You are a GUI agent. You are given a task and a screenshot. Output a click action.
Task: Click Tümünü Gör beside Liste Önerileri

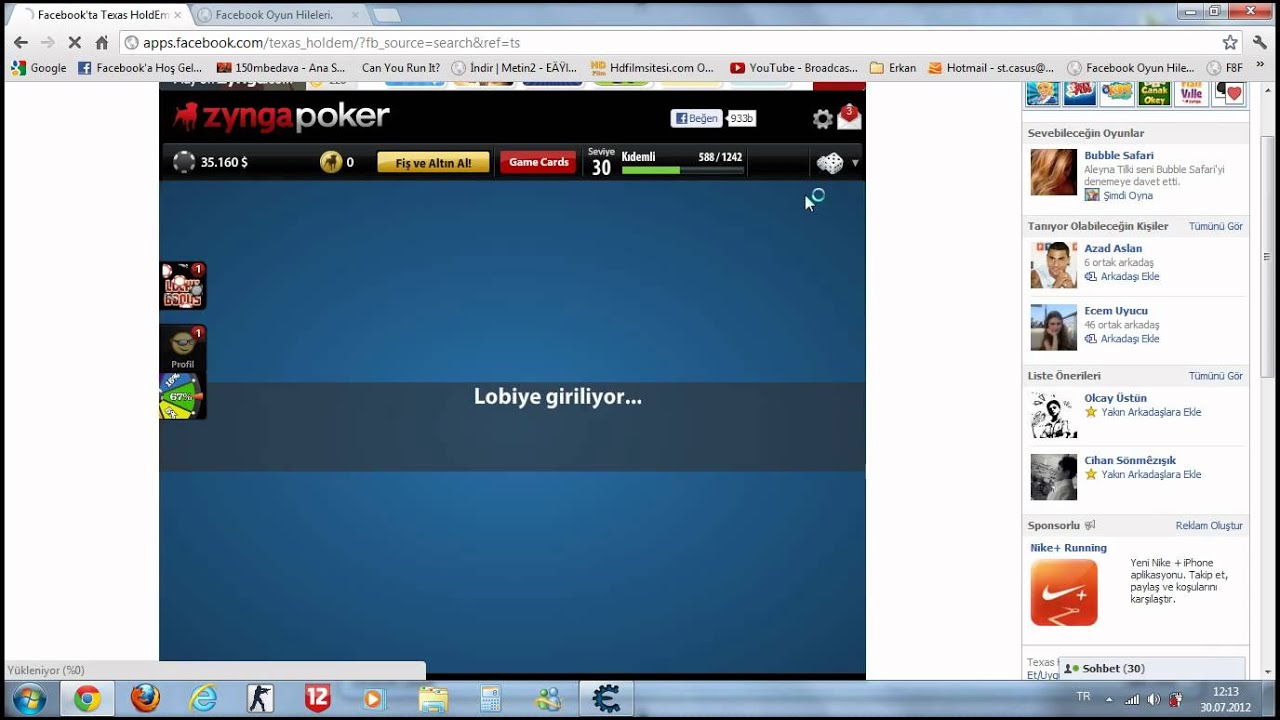[1215, 376]
